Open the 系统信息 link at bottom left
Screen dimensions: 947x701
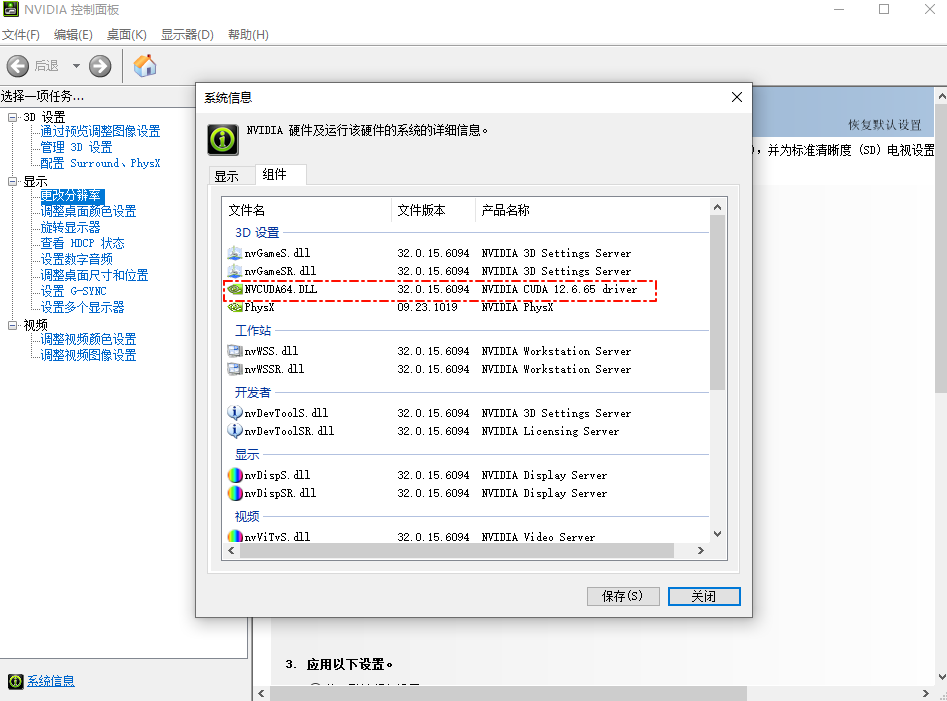coord(51,681)
